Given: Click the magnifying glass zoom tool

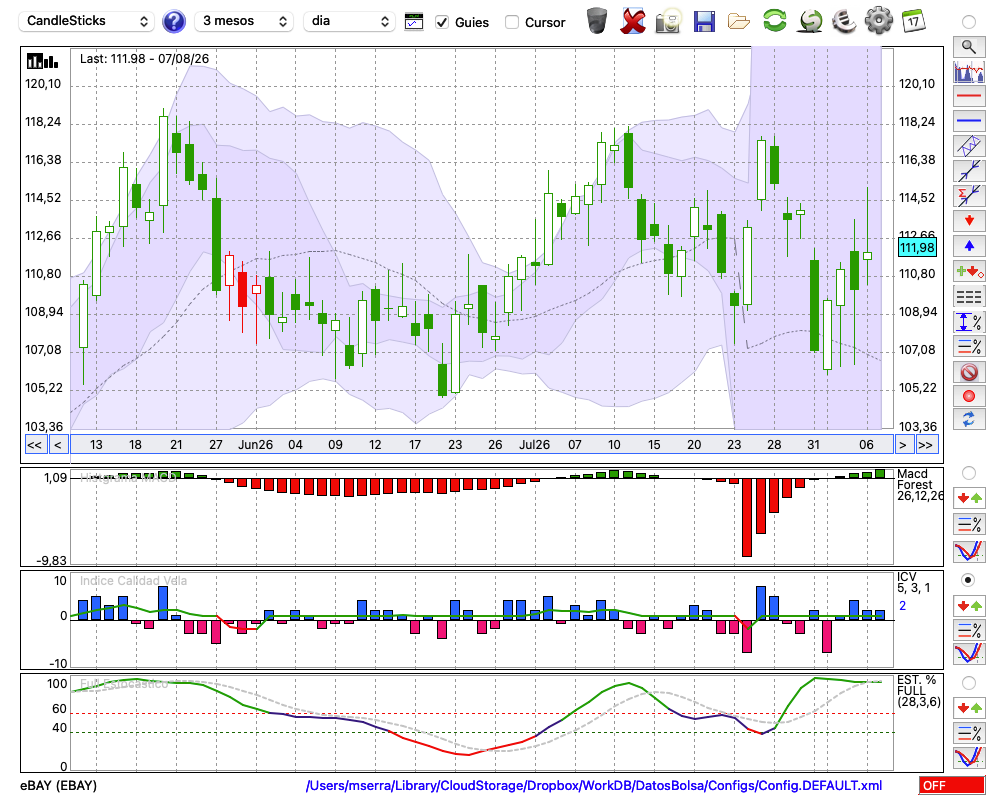Looking at the screenshot, I should click(969, 46).
